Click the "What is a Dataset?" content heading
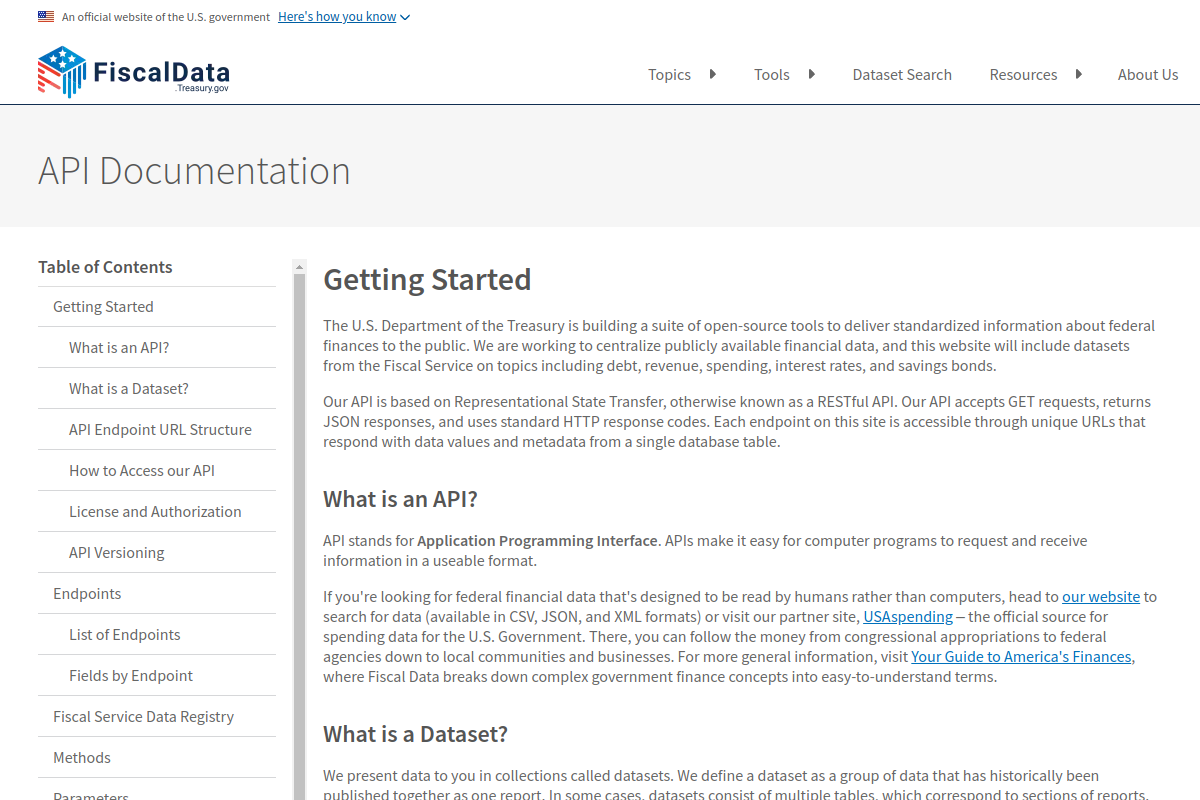This screenshot has width=1200, height=800. (415, 734)
